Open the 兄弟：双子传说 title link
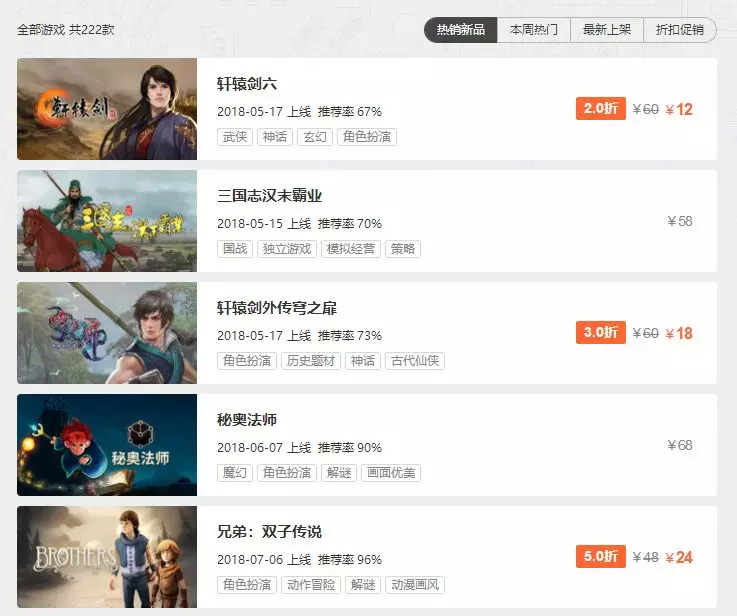 (x=269, y=532)
